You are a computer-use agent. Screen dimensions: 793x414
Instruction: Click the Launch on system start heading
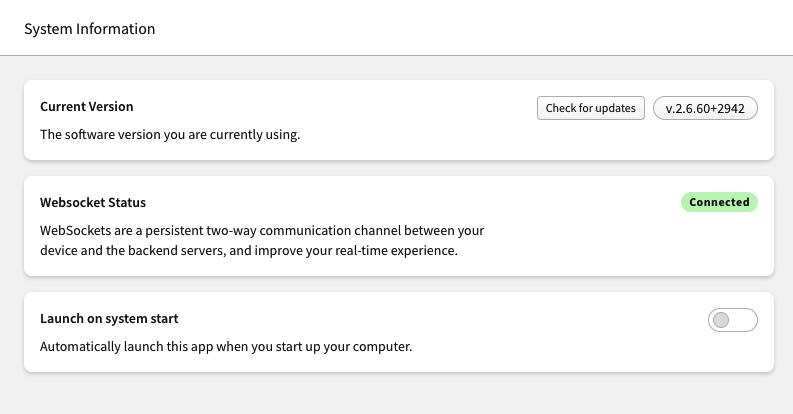(109, 319)
